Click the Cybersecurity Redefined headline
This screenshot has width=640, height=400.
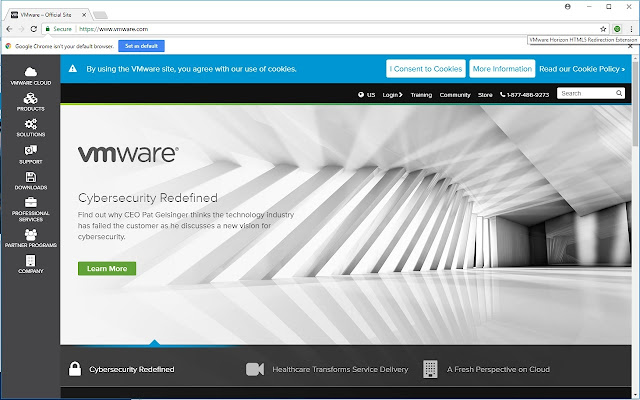pyautogui.click(x=148, y=198)
